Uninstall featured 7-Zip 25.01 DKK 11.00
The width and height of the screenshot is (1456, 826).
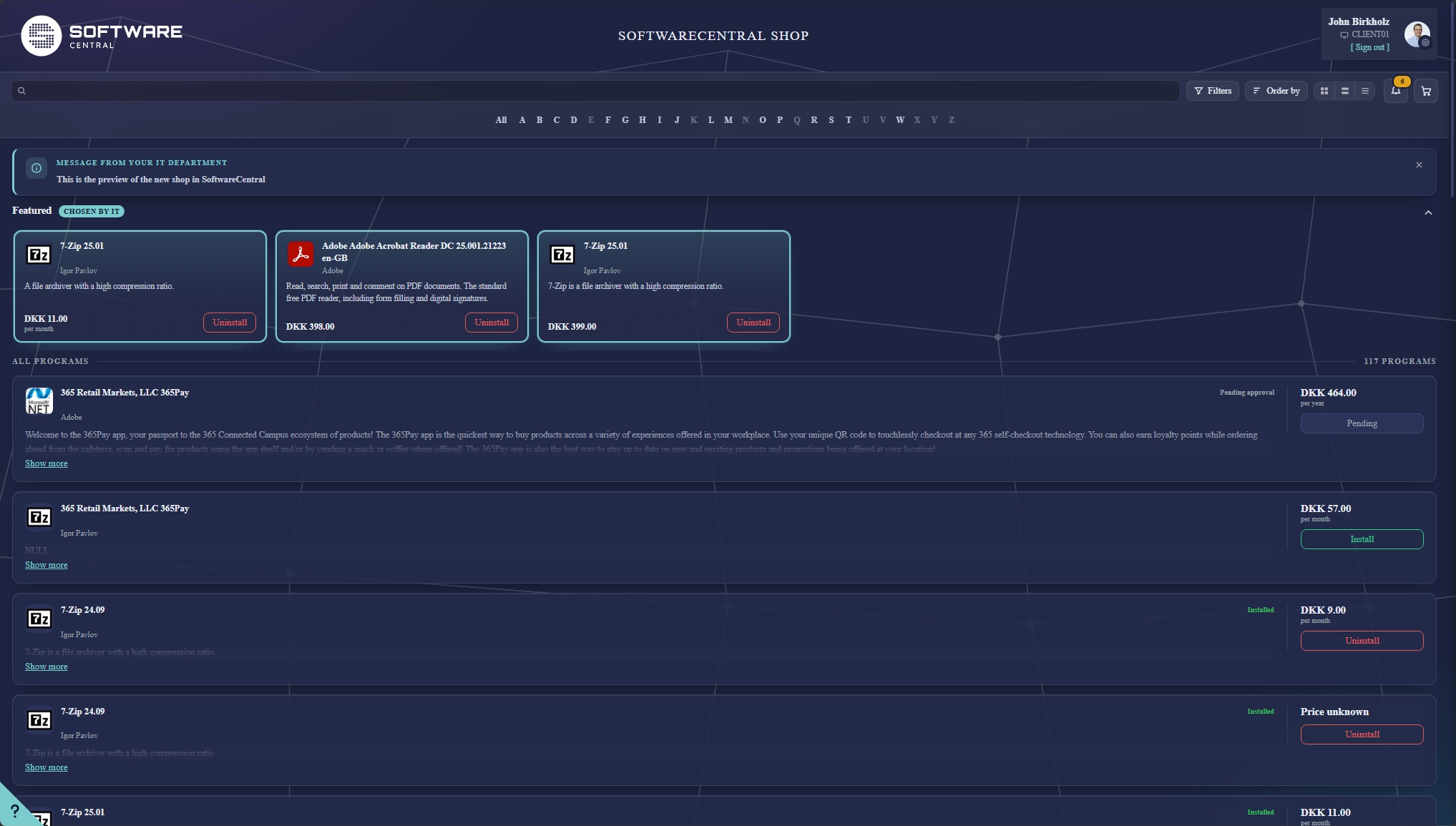[230, 323]
